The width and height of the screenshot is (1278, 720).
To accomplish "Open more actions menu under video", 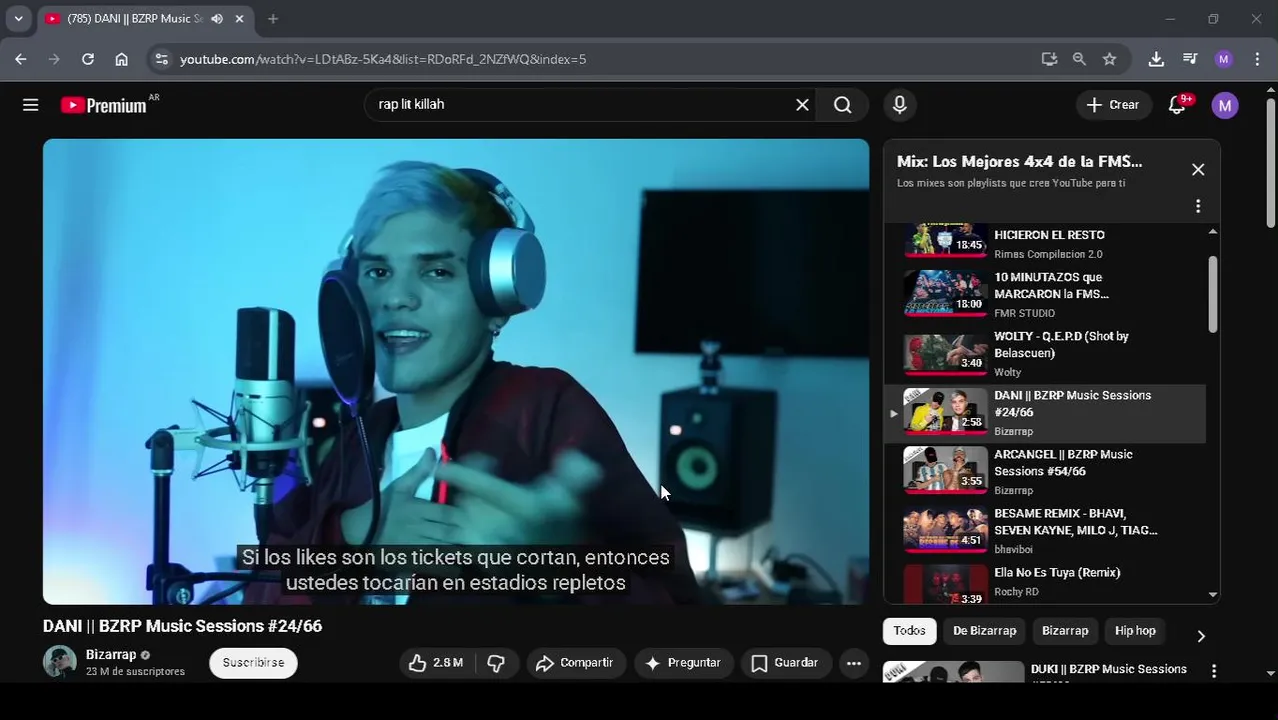I will click(853, 663).
